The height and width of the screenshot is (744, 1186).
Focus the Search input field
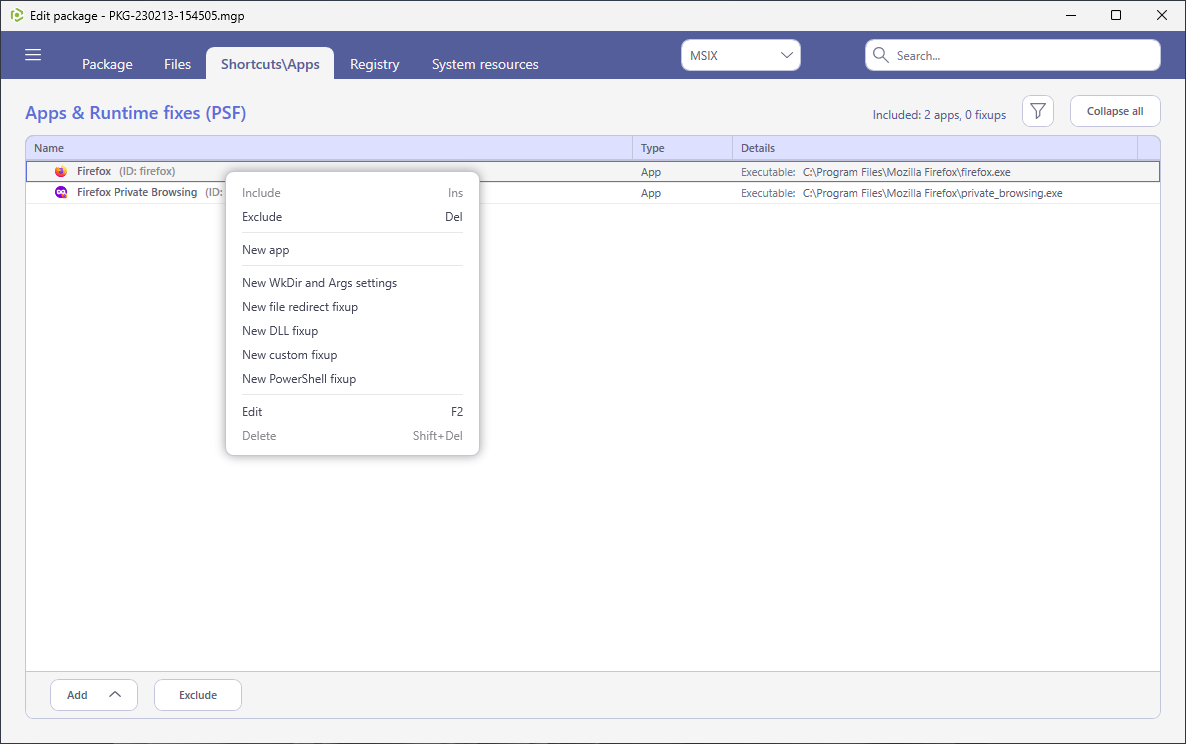click(1012, 55)
